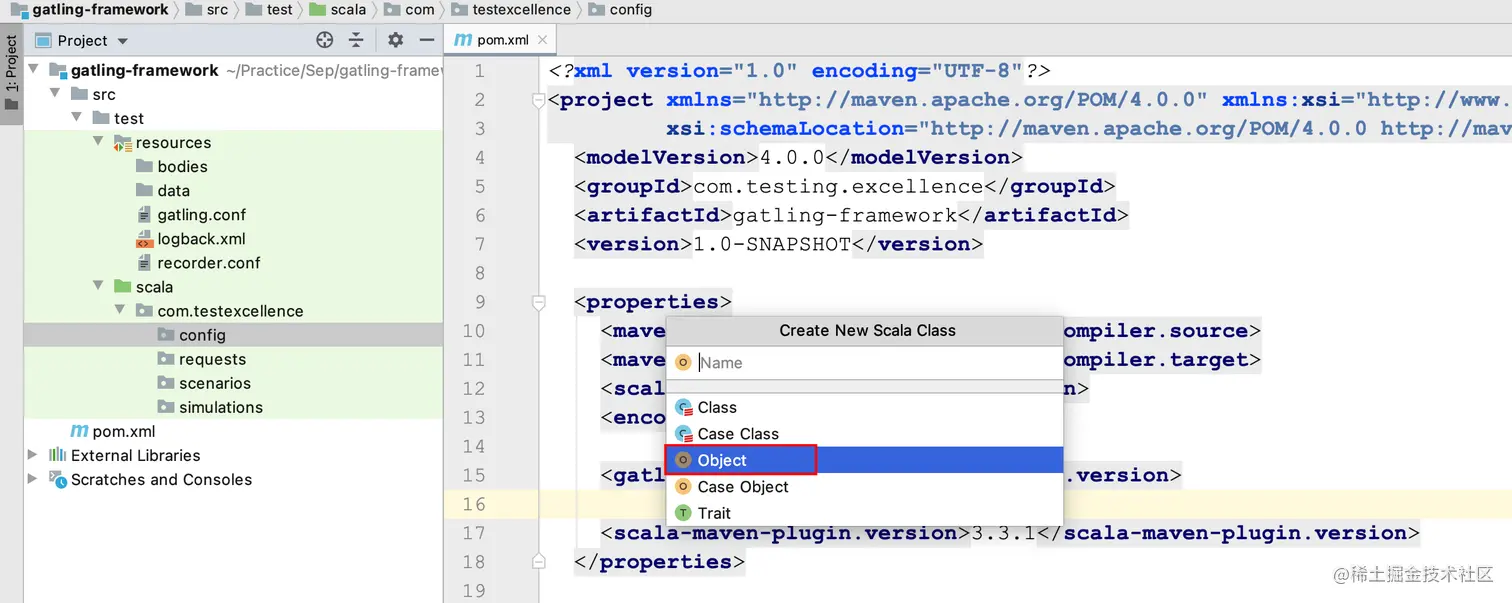
Task: Click the groupId text on line 5
Action: (x=838, y=186)
